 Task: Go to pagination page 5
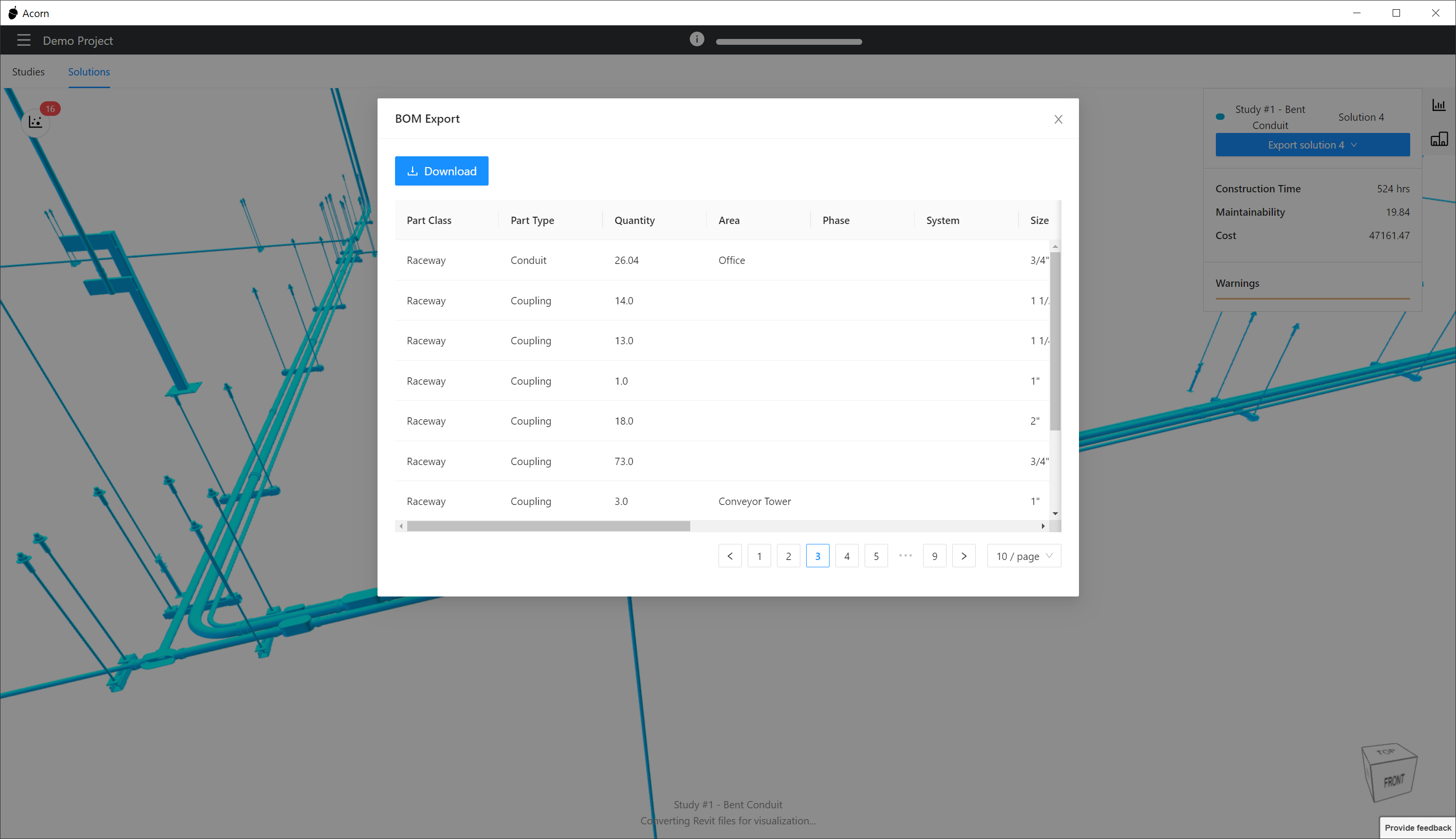tap(876, 556)
